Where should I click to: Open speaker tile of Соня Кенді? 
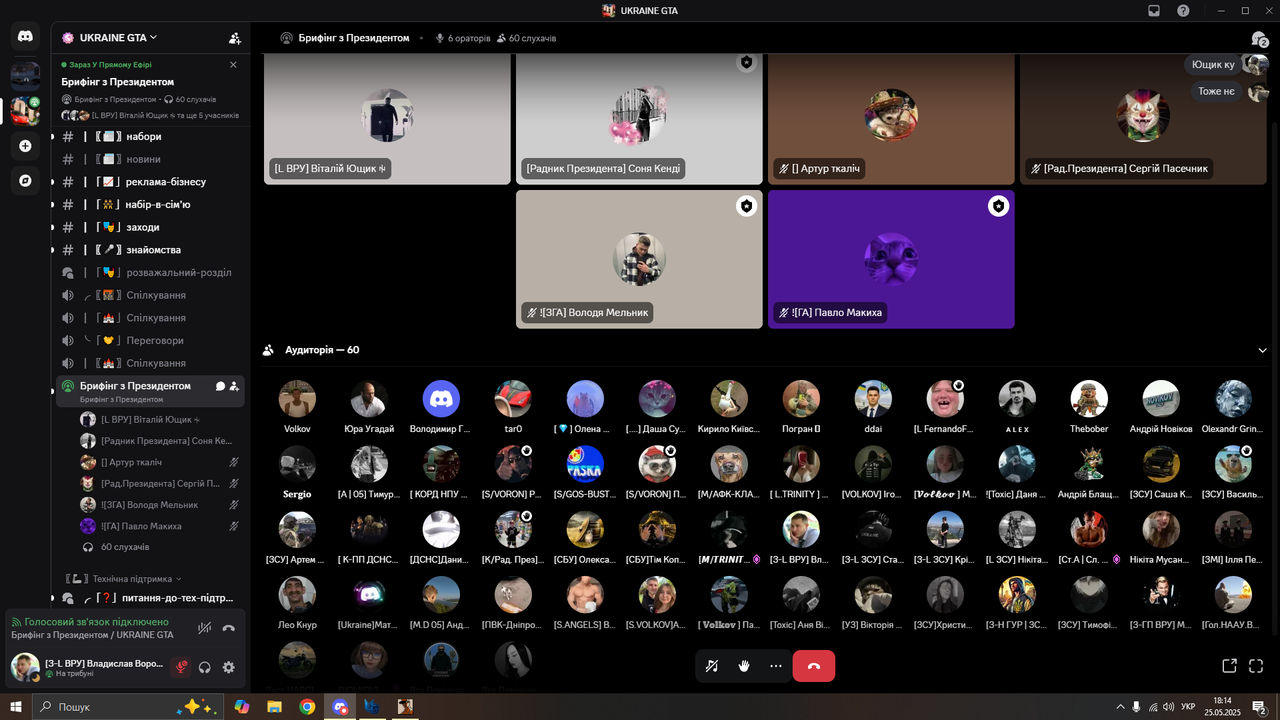tap(639, 119)
